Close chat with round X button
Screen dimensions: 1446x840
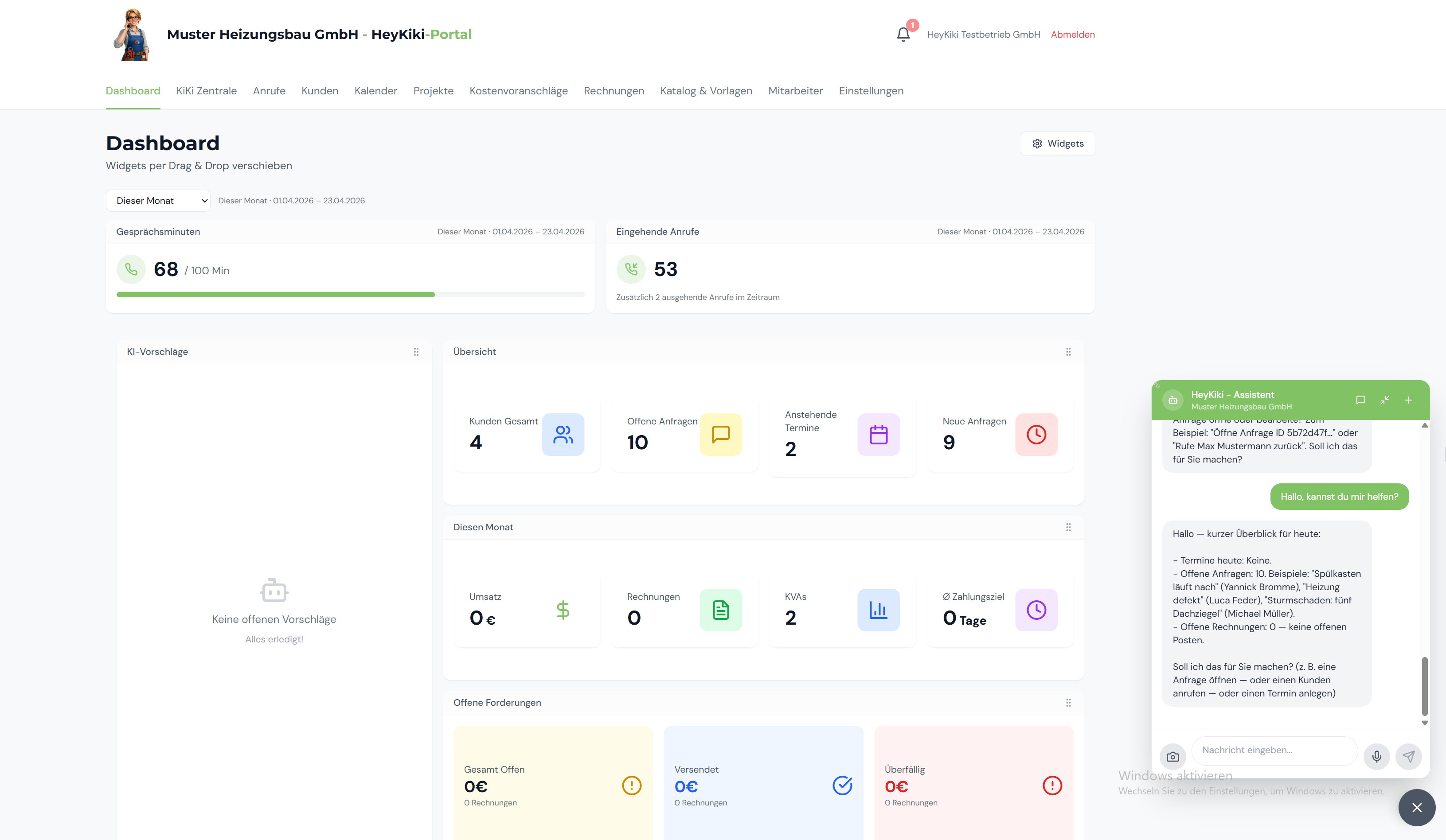pos(1416,807)
